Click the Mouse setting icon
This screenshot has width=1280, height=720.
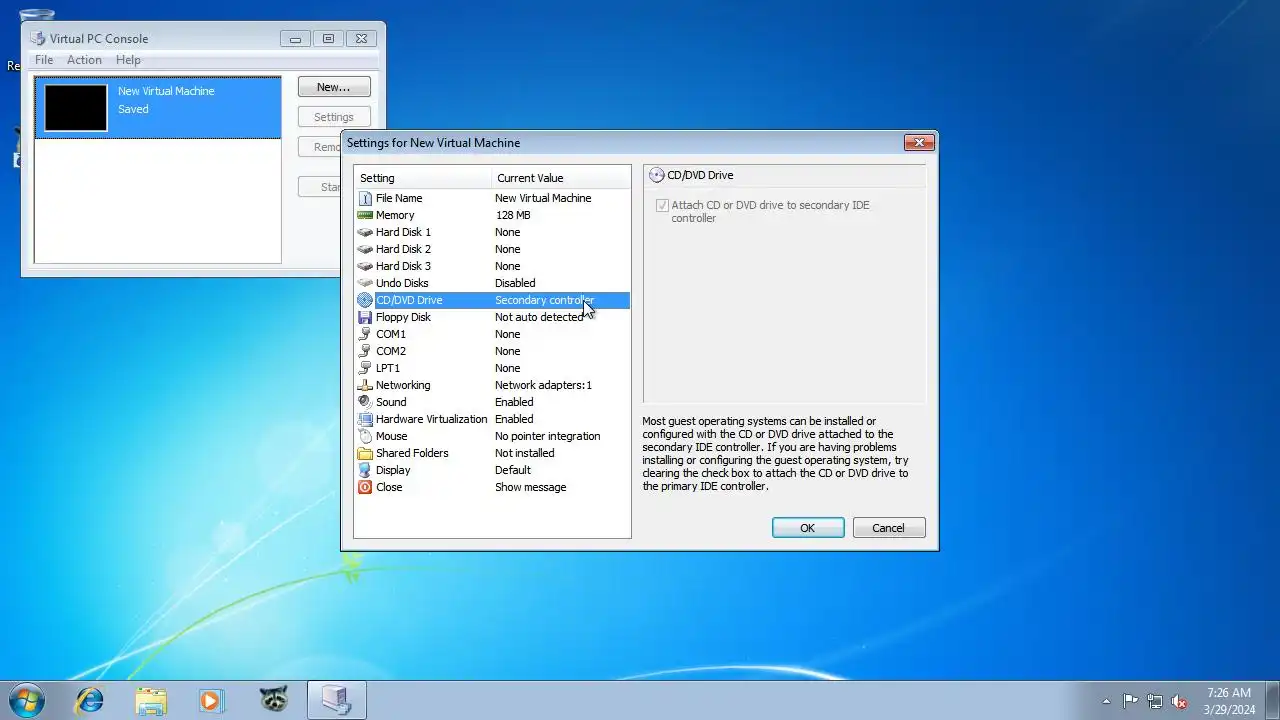(x=365, y=436)
